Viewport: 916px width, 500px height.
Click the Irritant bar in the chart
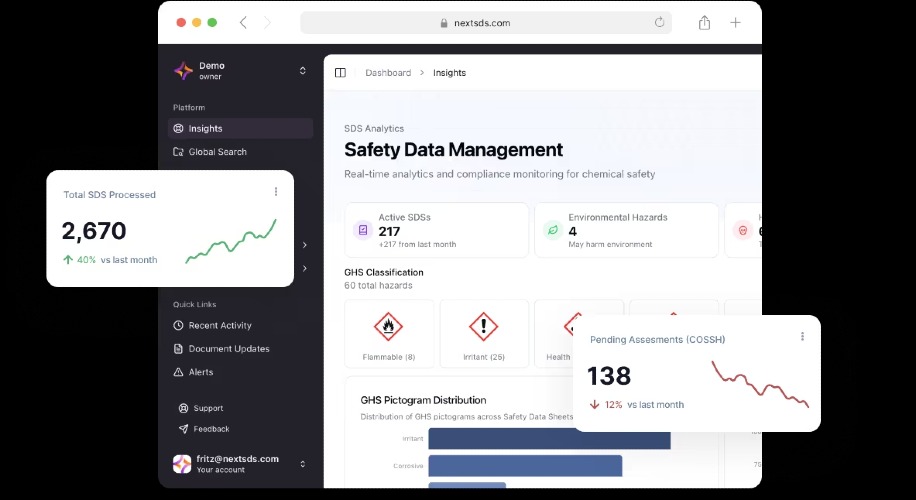click(549, 439)
